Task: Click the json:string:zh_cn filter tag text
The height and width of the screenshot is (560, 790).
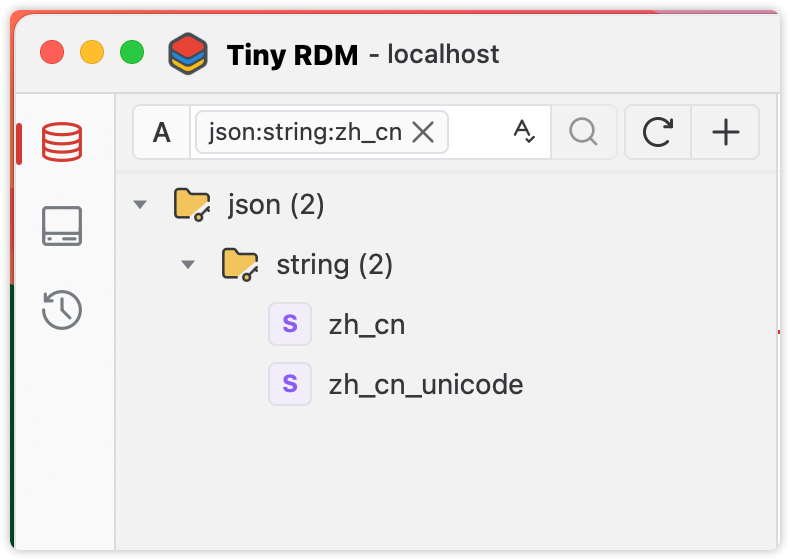Action: tap(305, 133)
